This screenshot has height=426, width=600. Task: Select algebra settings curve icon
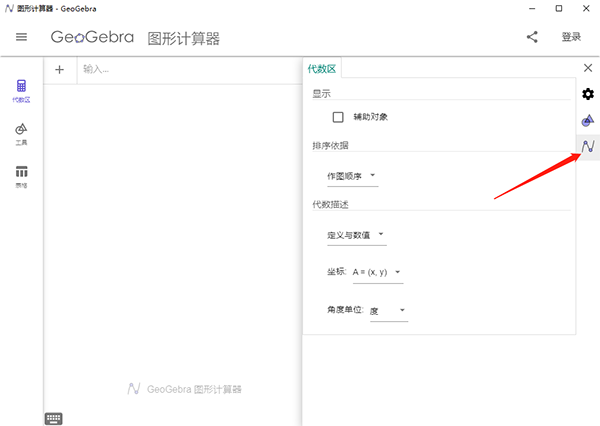coord(588,147)
